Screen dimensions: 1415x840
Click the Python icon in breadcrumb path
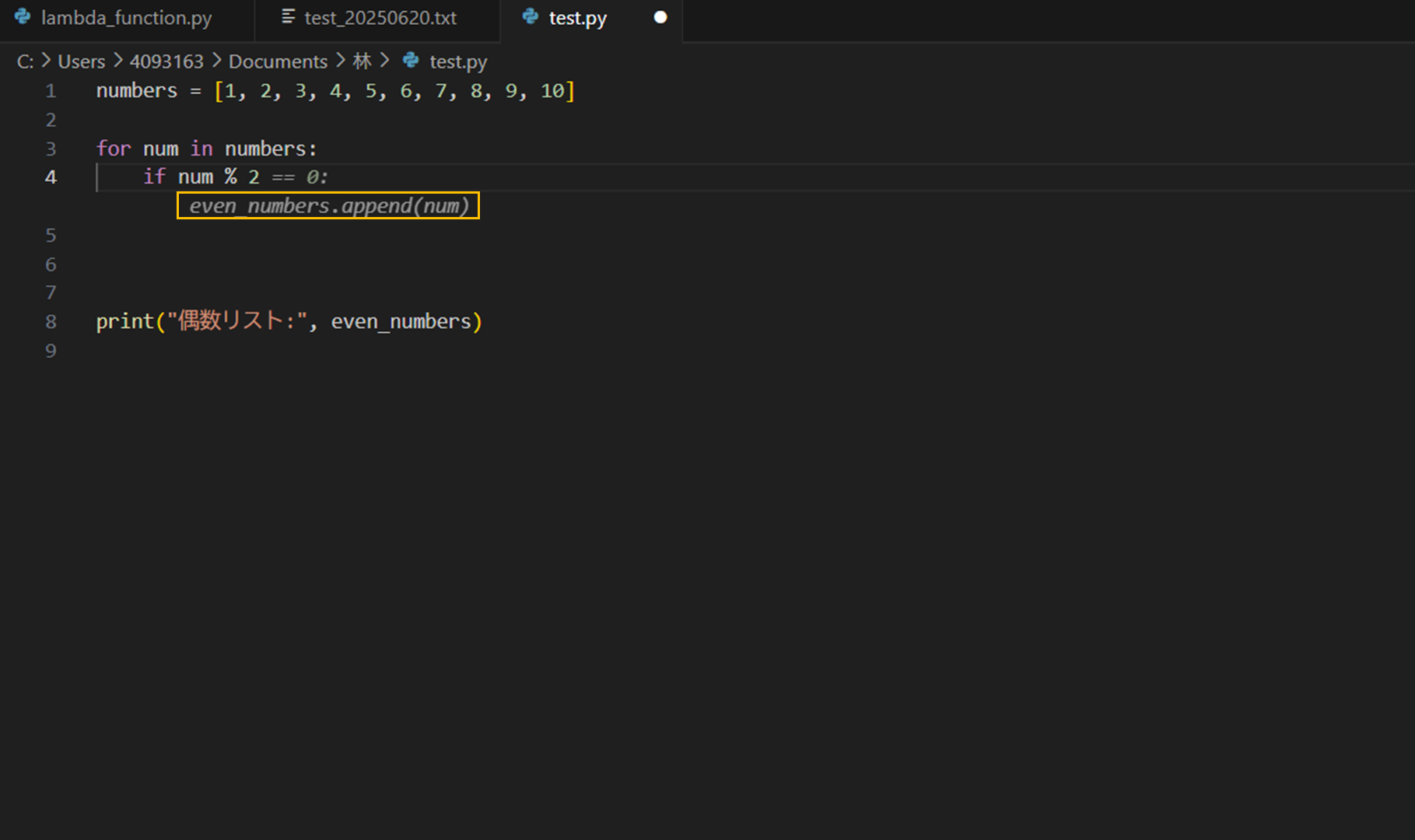tap(411, 60)
